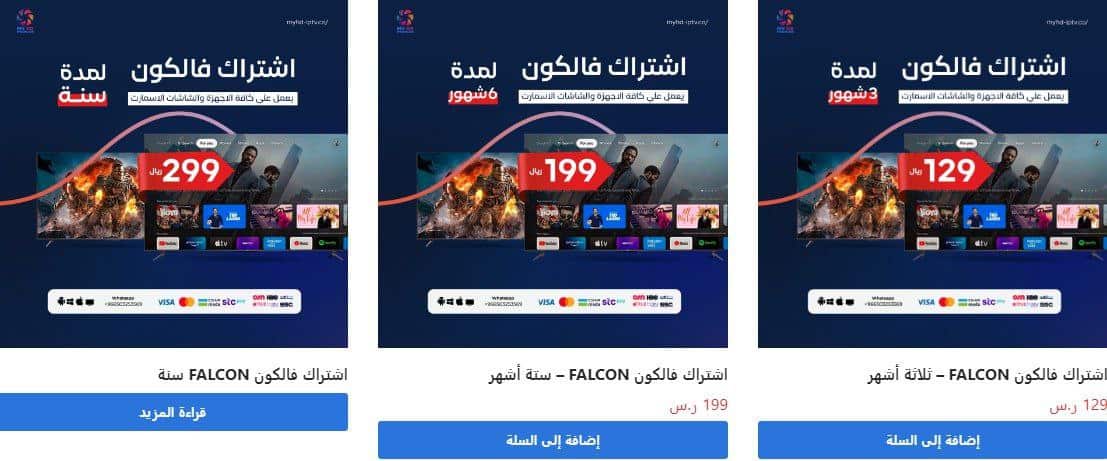
Task: Add six-month Falcon subscription to cart
Action: (x=553, y=441)
